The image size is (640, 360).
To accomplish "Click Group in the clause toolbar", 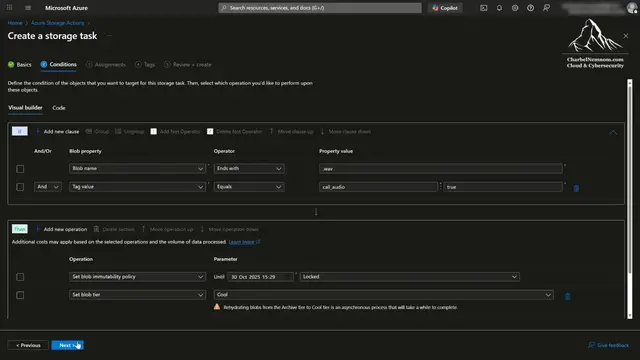I will [x=97, y=131].
